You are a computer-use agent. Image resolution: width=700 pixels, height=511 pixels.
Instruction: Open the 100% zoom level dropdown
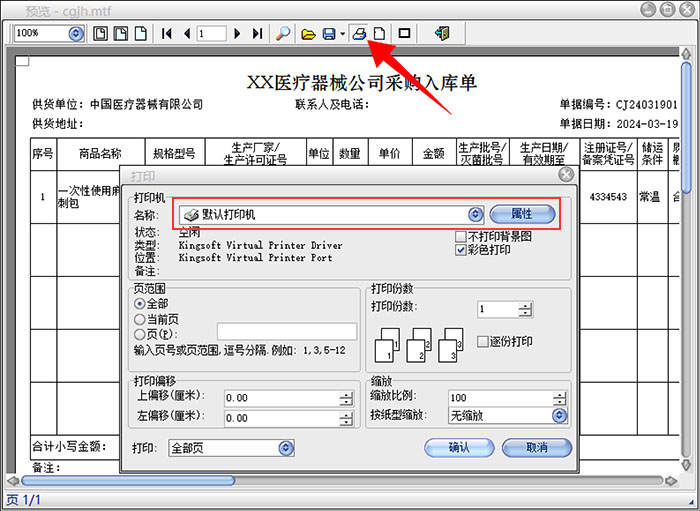tap(76, 33)
